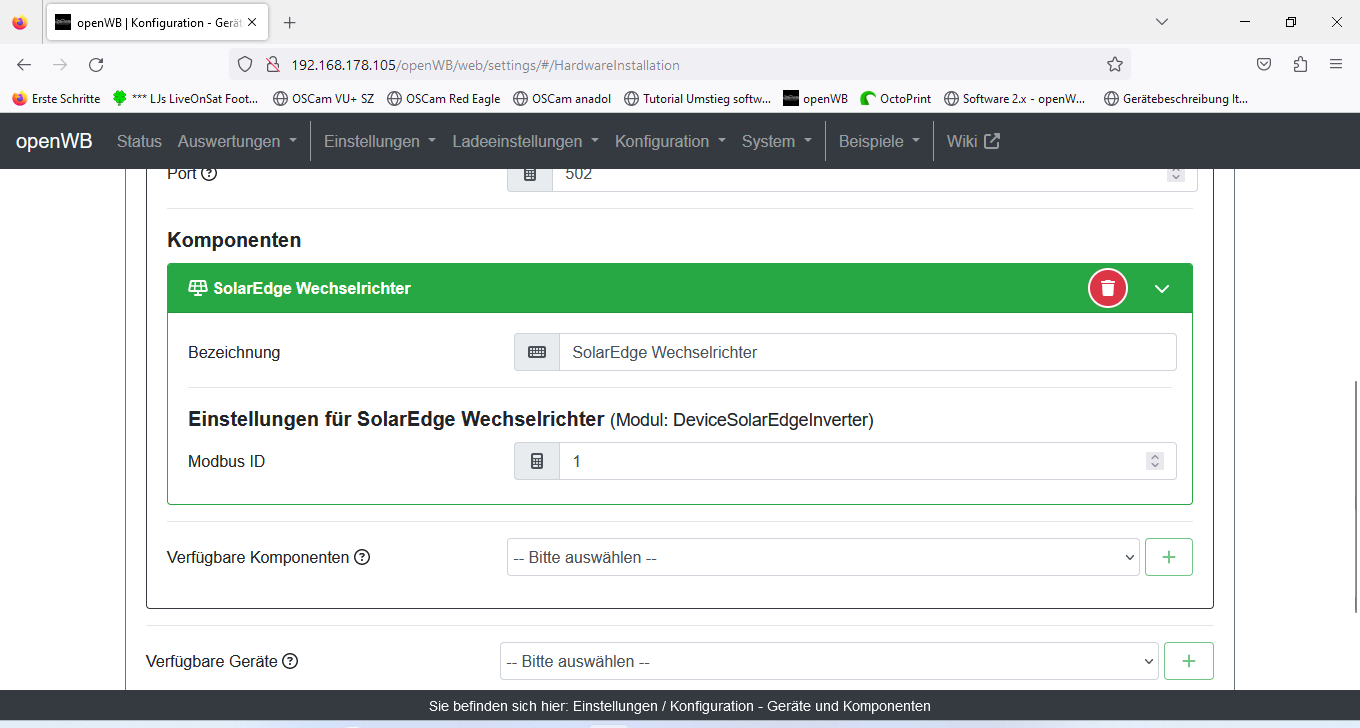Click the calculator icon beside Modbus ID
Screen dimensions: 1360x728
point(537,461)
